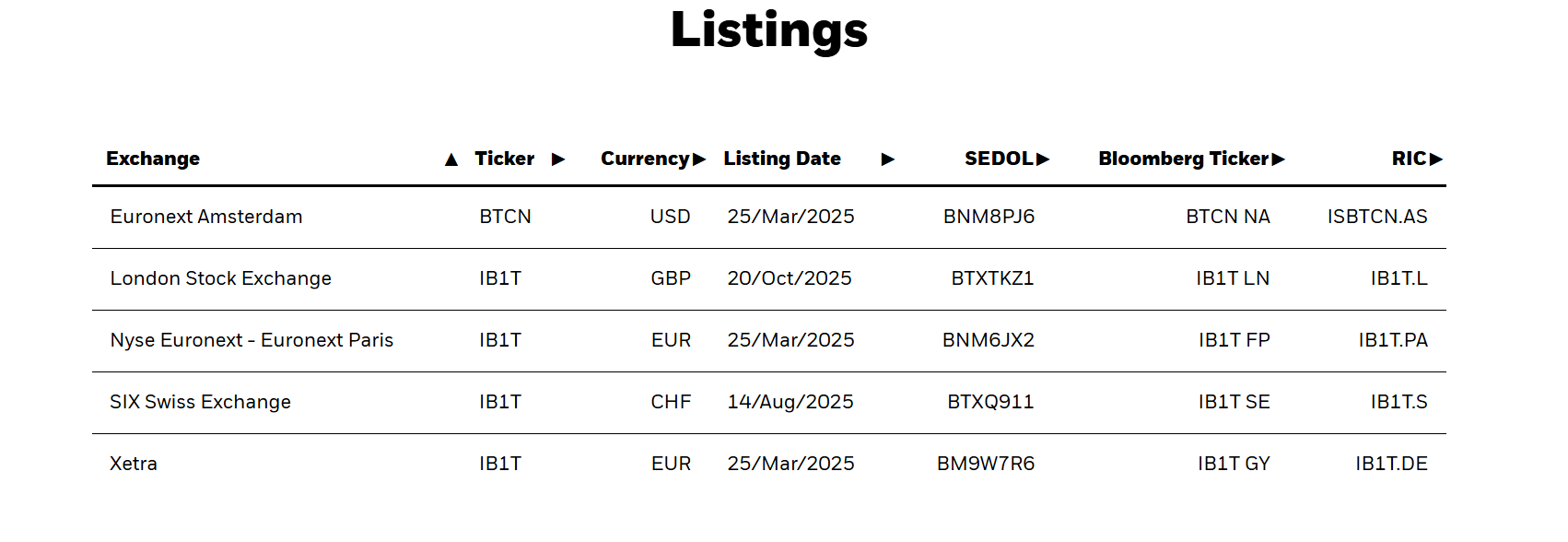Click the Nyse Euronext - Euronext Paris cell
The image size is (1568, 542).
pos(252,340)
